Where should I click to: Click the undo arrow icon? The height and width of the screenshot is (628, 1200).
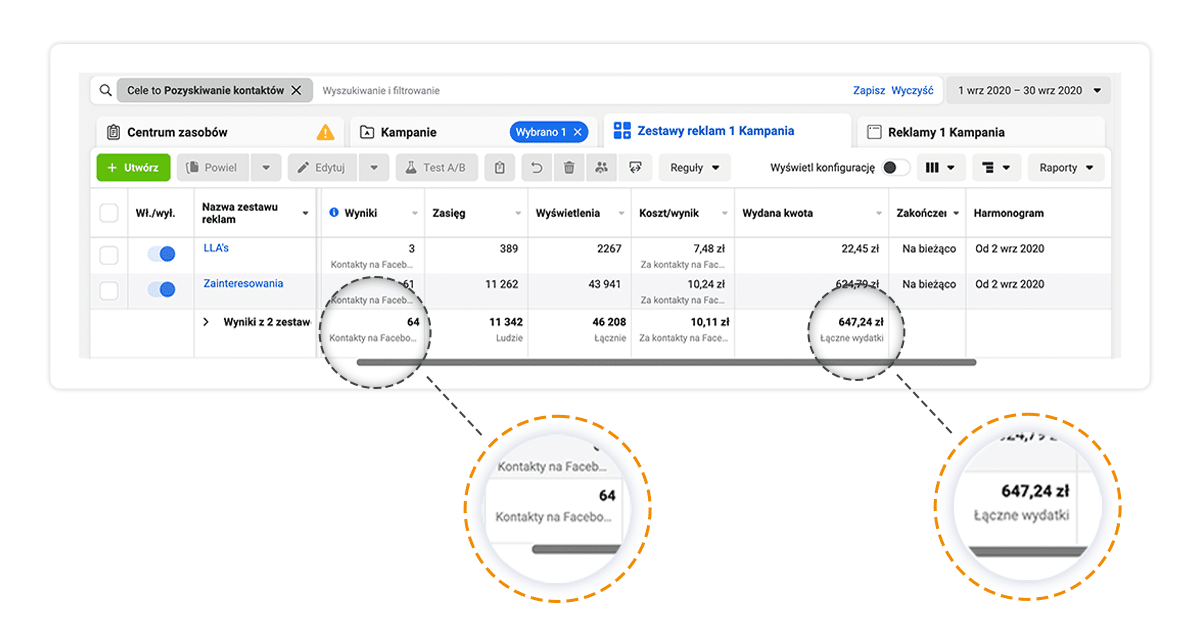(x=536, y=167)
